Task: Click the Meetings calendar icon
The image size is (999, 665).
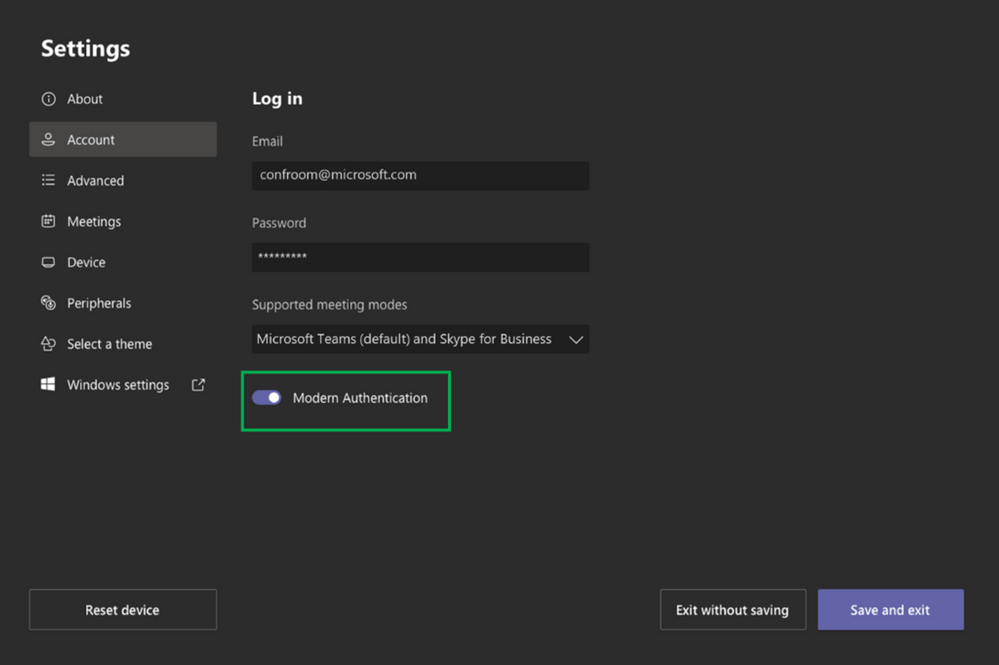Action: pyautogui.click(x=48, y=222)
